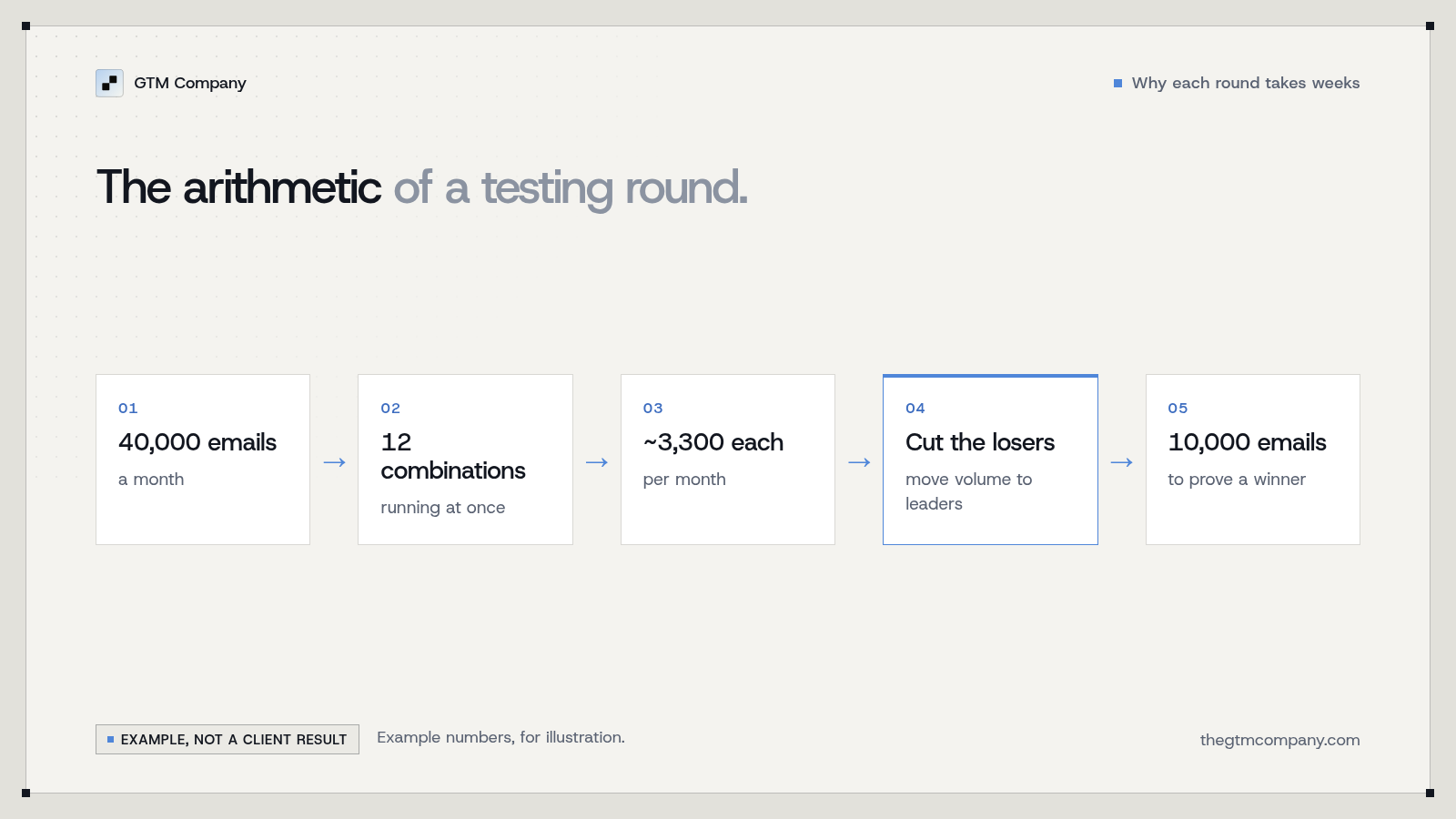Click step number "04"

coord(915,408)
